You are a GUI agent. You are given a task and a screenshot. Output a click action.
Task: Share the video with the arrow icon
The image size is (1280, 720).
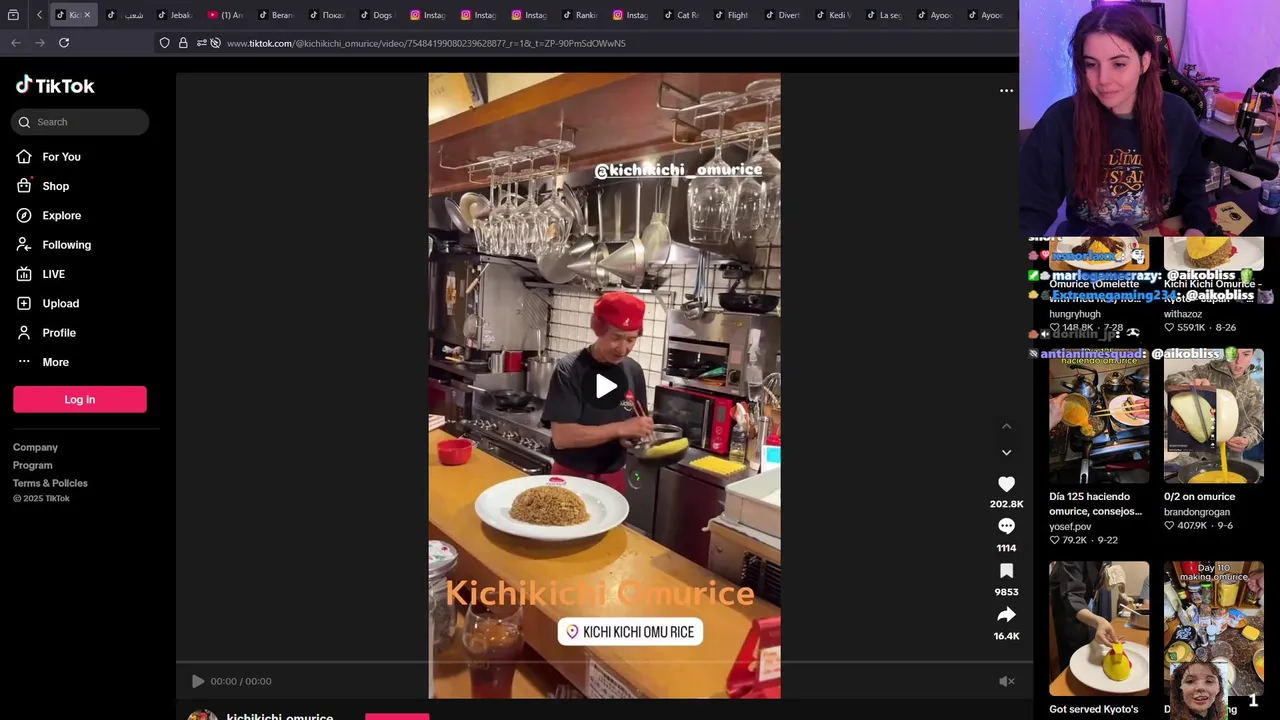pos(1007,615)
